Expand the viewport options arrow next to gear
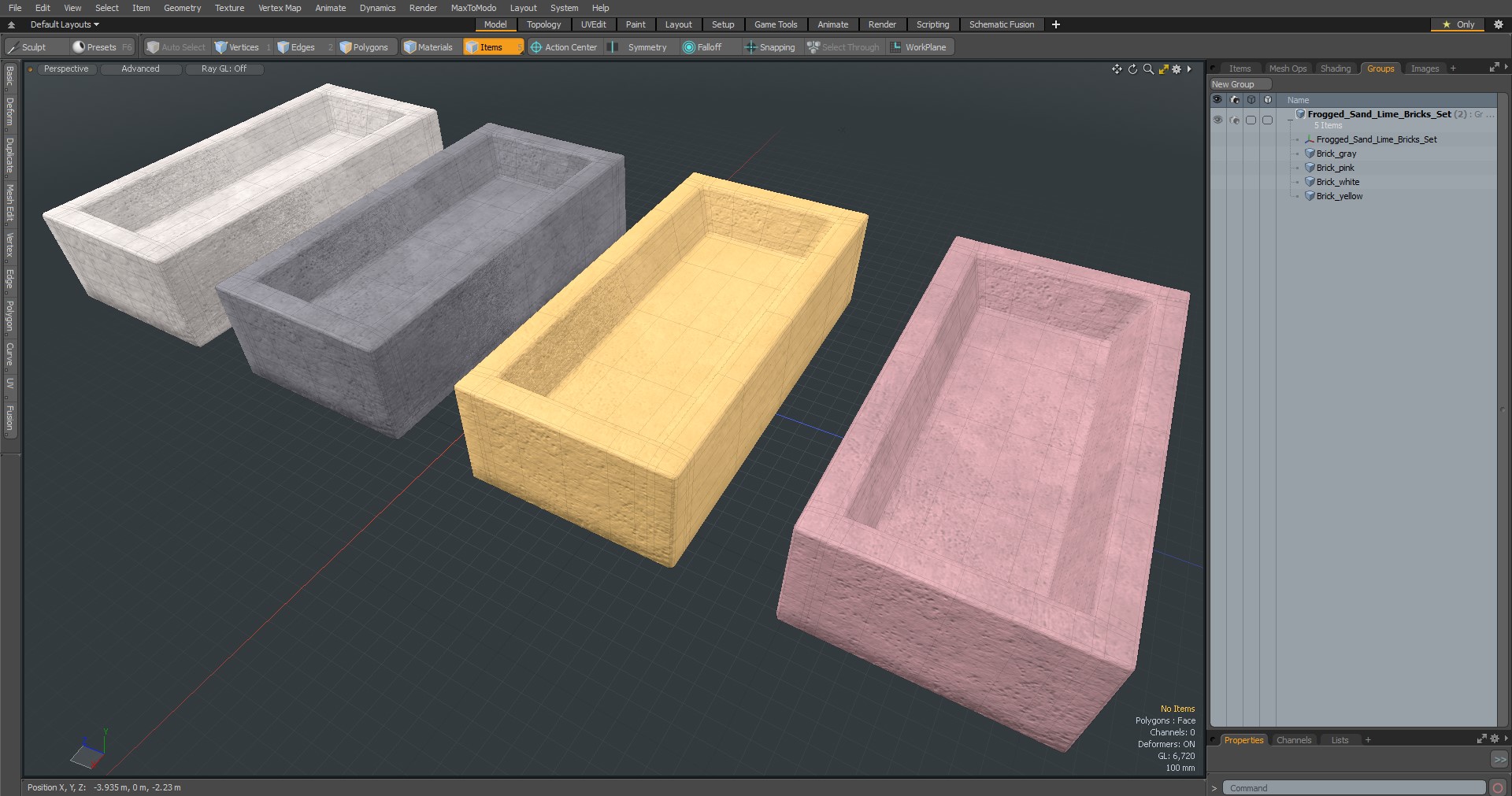 click(x=1189, y=69)
